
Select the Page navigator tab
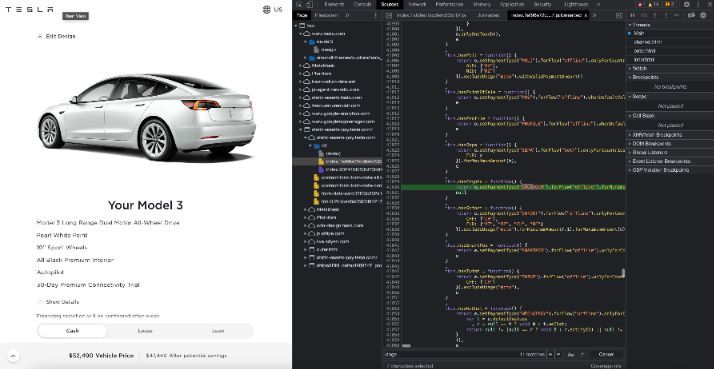301,15
